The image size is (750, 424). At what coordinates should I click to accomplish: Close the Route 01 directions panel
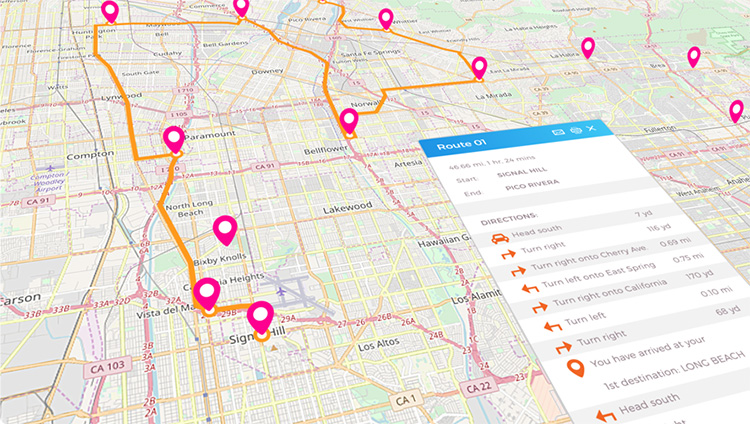click(x=592, y=128)
